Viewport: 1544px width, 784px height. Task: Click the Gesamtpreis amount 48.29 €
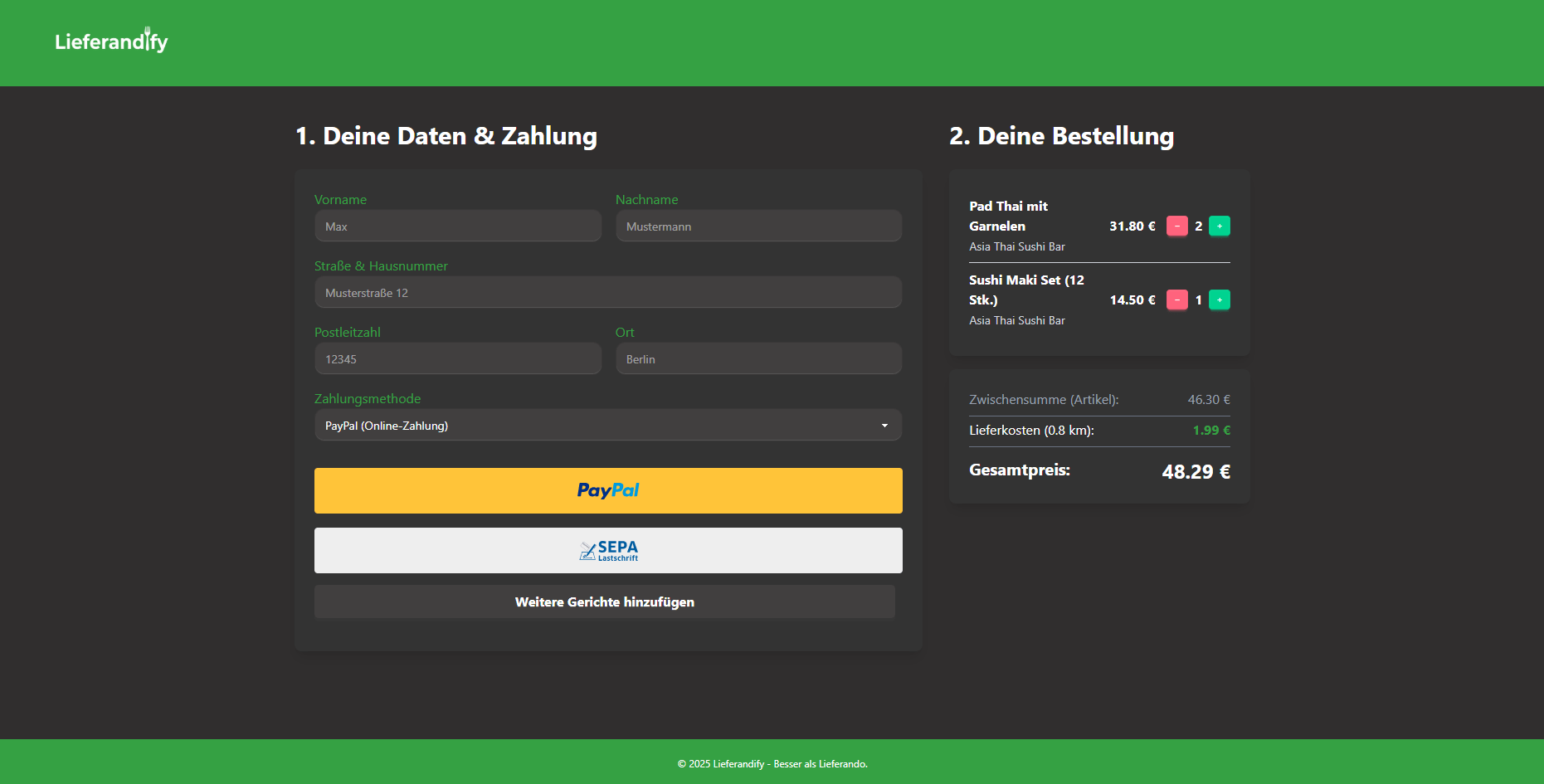(x=1196, y=471)
